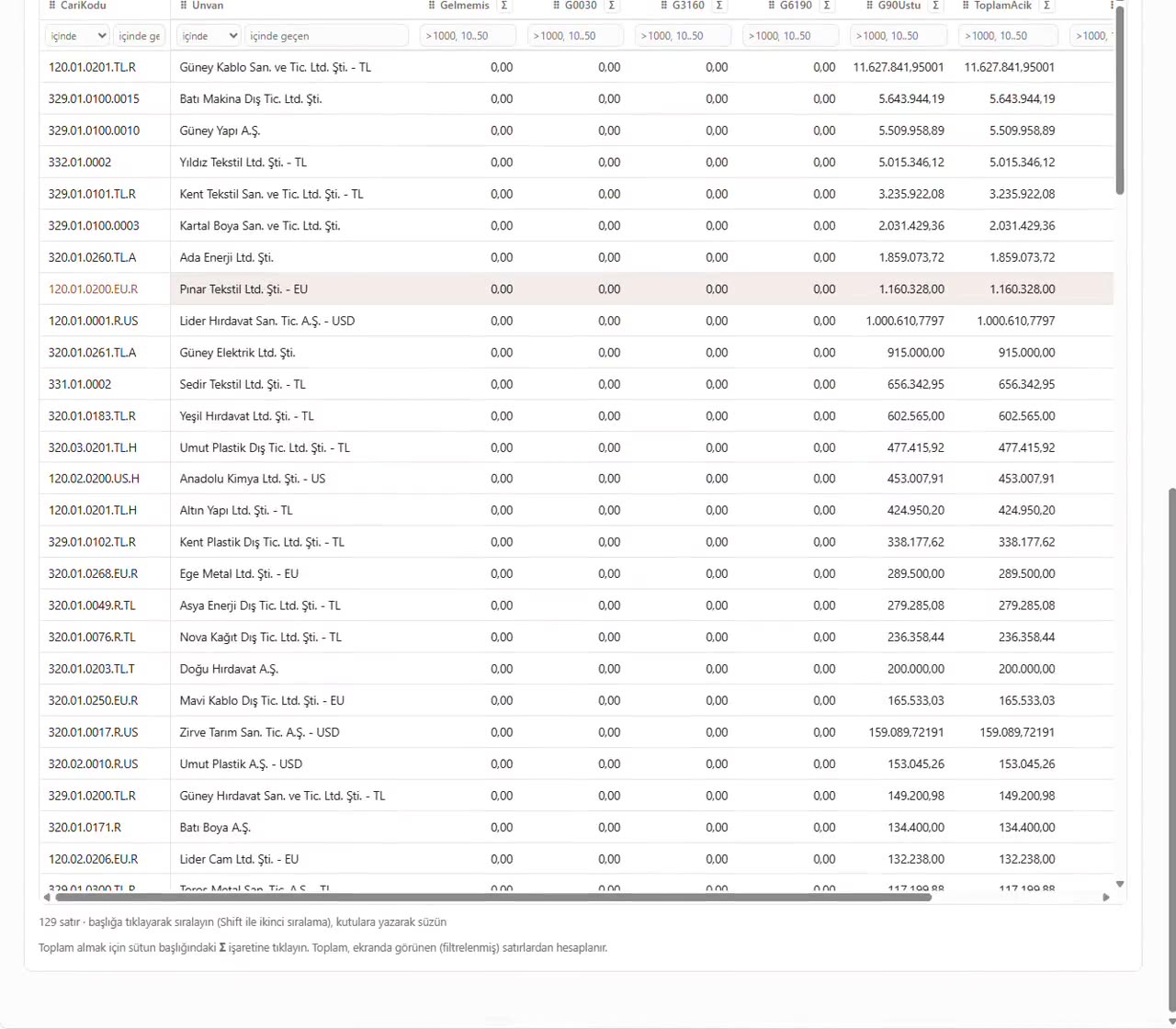Screen dimensions: 1176x1029
Task: Click the Σ sum button for ToplamAcik column
Action: click(1046, 6)
